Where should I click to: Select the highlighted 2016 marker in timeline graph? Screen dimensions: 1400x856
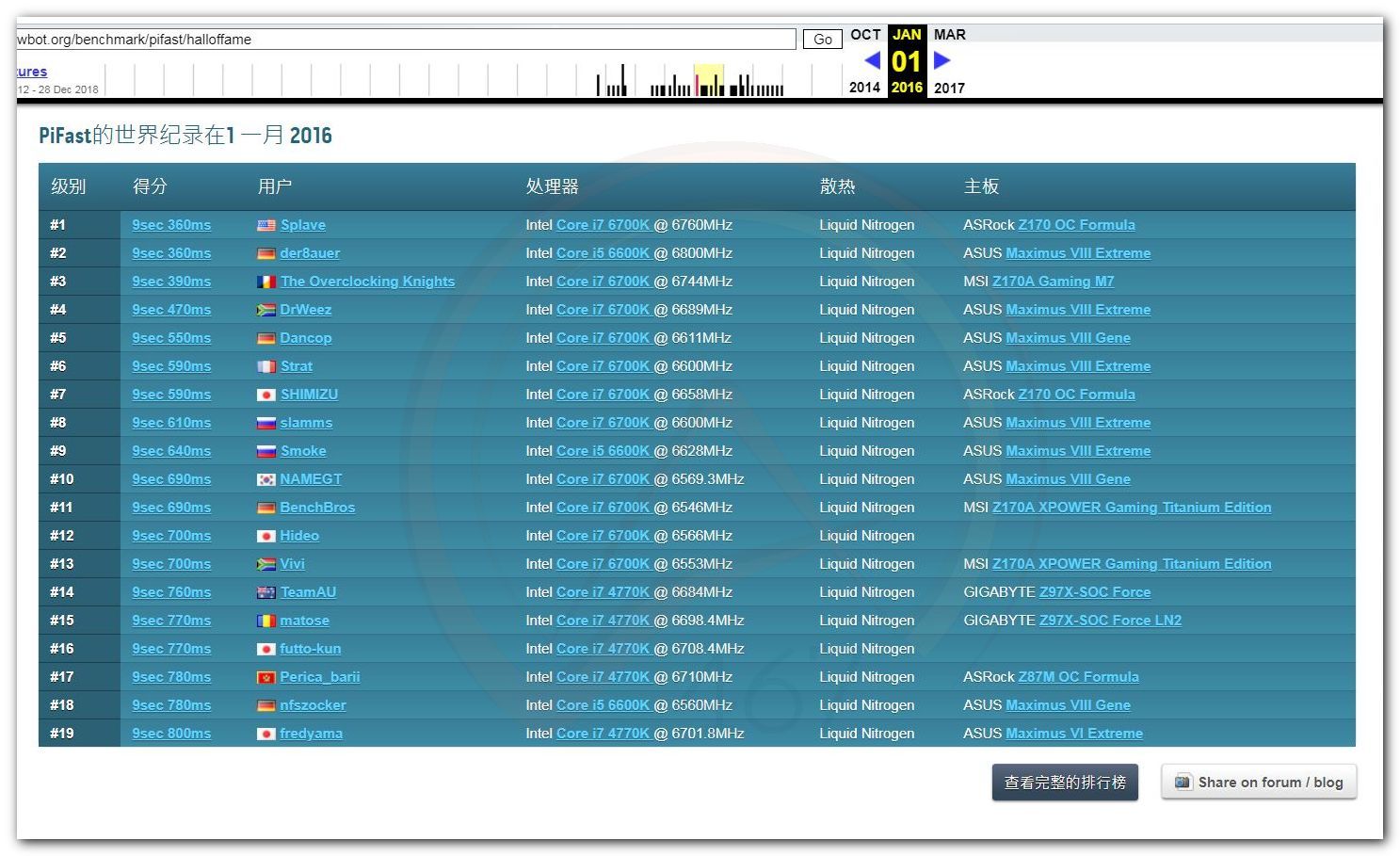pos(709,81)
